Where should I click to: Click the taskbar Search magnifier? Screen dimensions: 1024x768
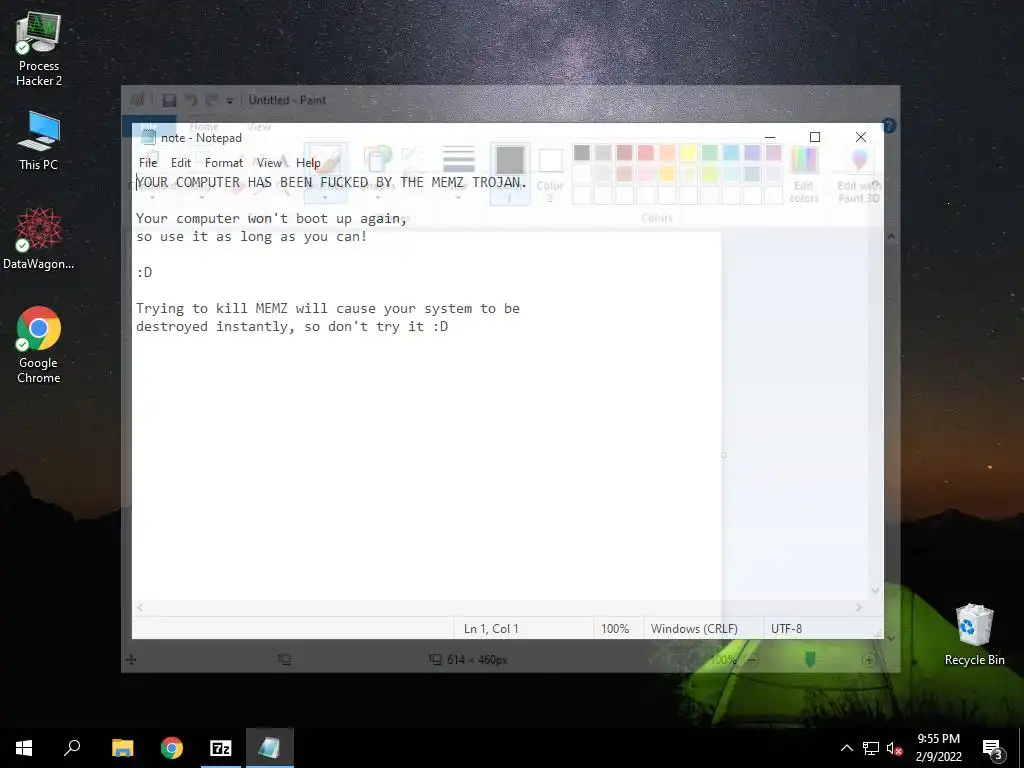point(72,748)
